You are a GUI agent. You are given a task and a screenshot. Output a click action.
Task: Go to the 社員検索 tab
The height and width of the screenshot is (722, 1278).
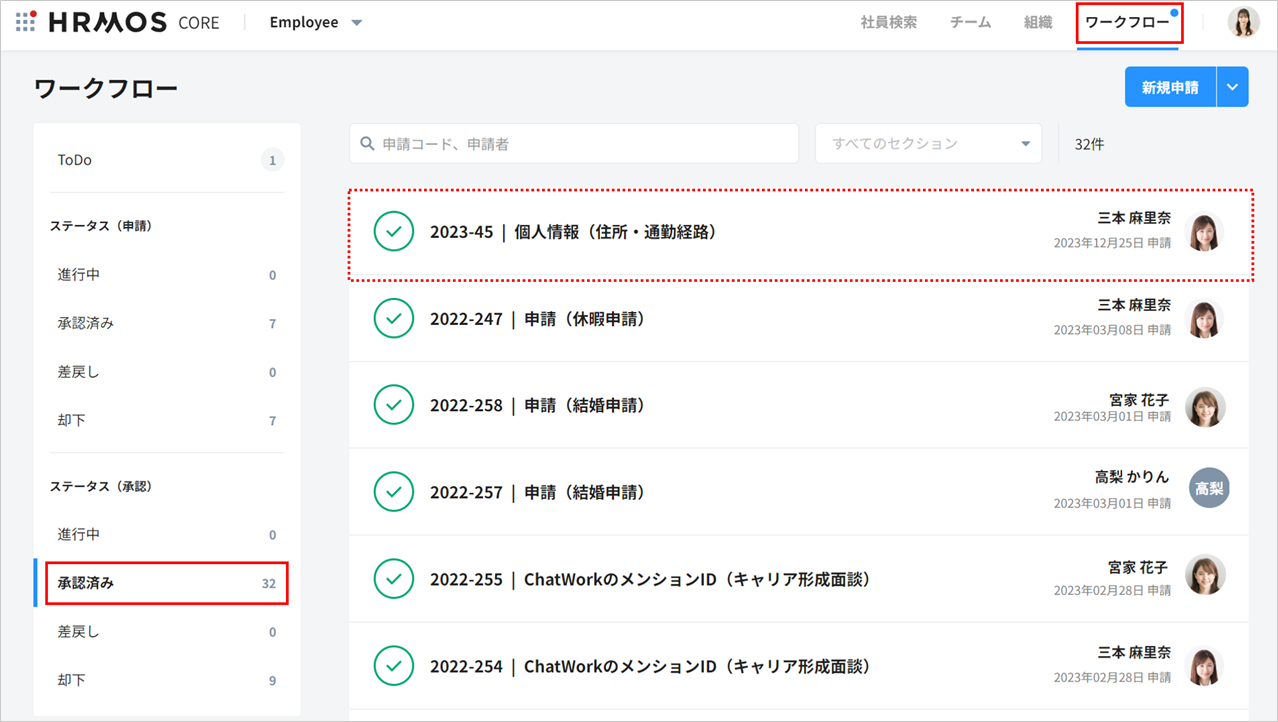(x=888, y=22)
